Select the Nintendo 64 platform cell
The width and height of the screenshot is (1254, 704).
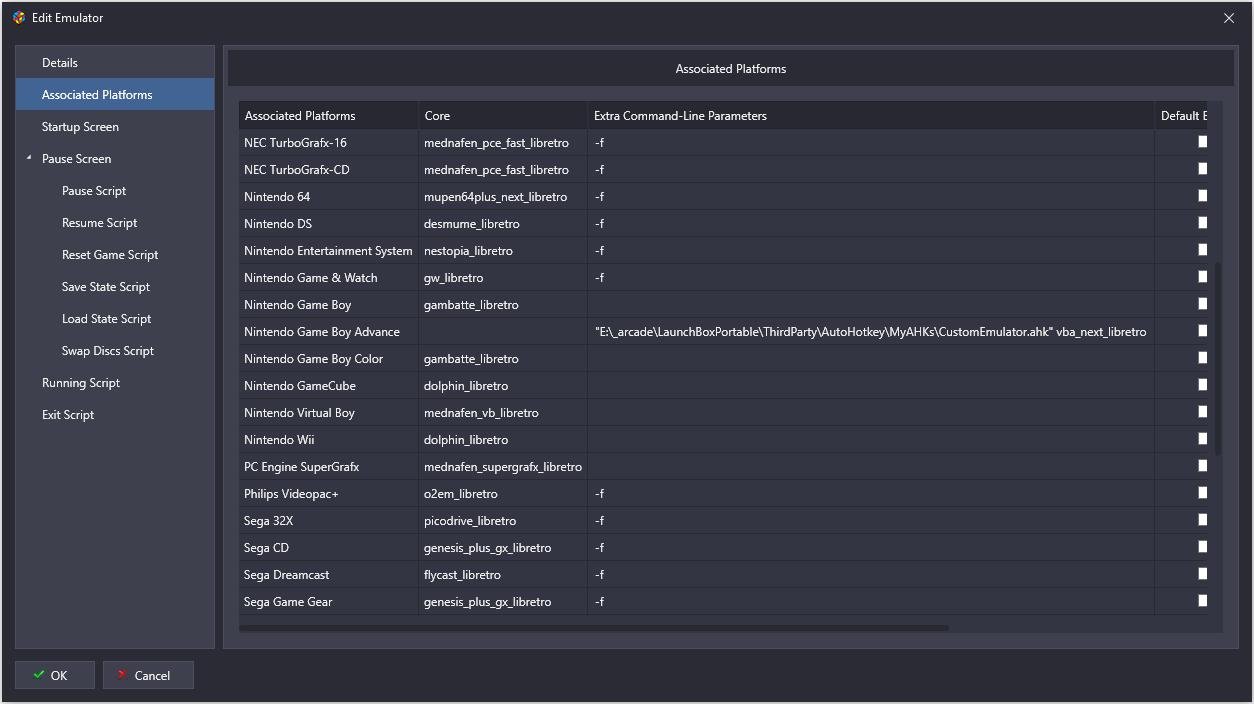(328, 196)
